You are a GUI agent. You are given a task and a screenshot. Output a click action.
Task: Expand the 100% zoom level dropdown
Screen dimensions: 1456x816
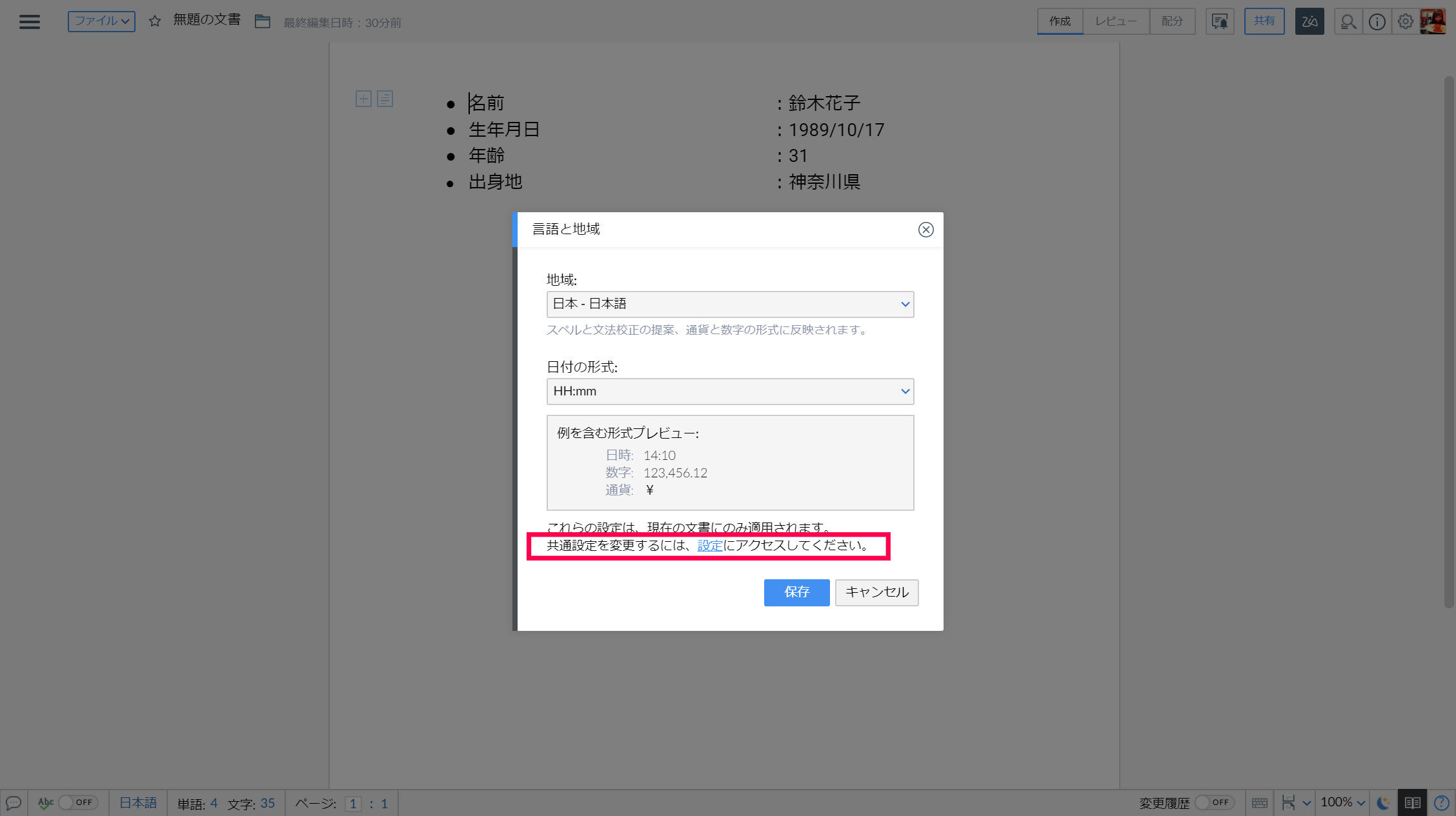[x=1343, y=802]
